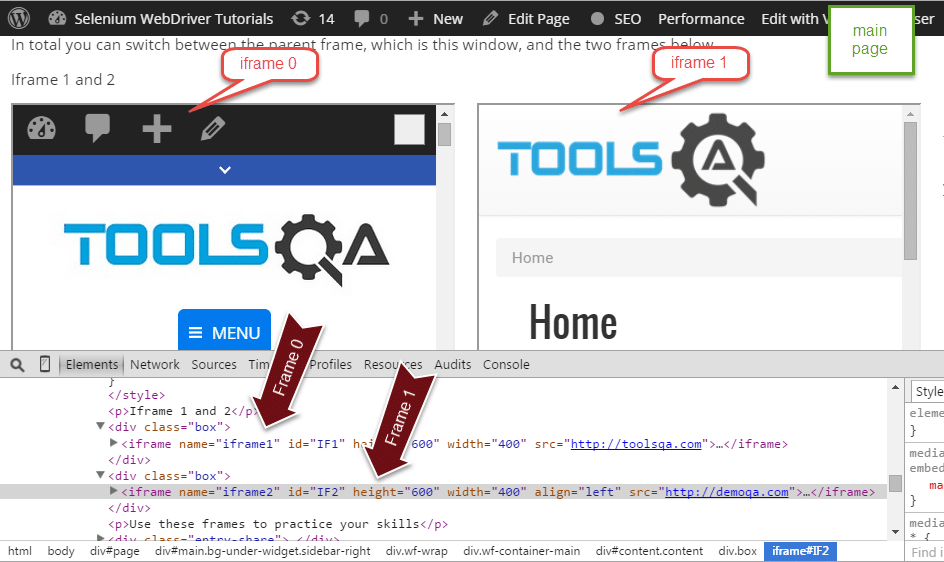This screenshot has height=562, width=944.
Task: Switch to the Elements tab
Action: point(92,364)
